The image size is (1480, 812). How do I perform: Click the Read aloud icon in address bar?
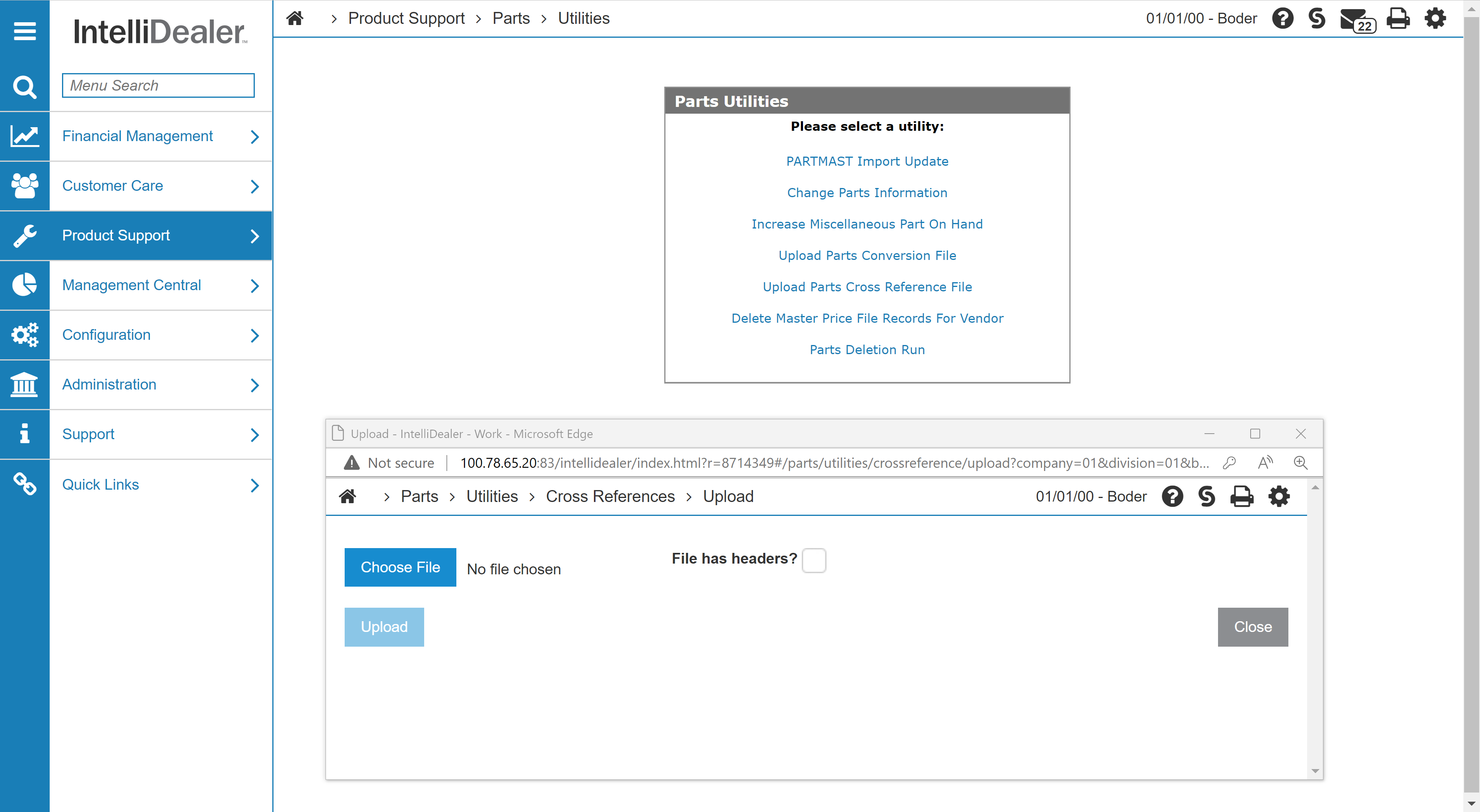coord(1265,463)
